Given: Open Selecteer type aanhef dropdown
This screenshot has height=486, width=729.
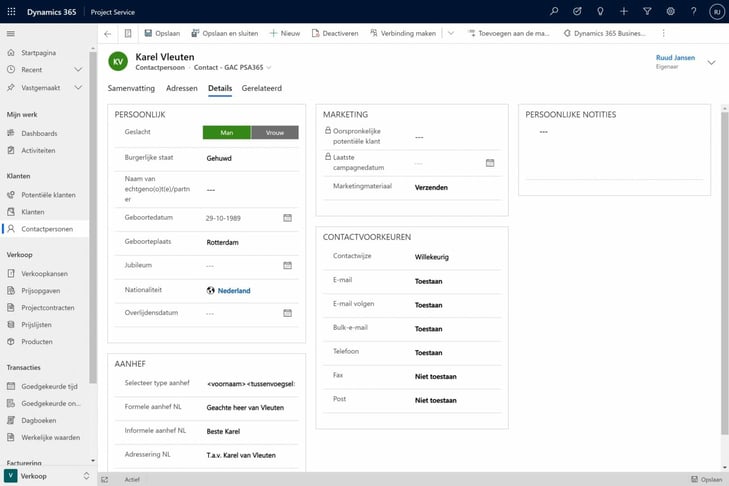Looking at the screenshot, I should [x=251, y=384].
